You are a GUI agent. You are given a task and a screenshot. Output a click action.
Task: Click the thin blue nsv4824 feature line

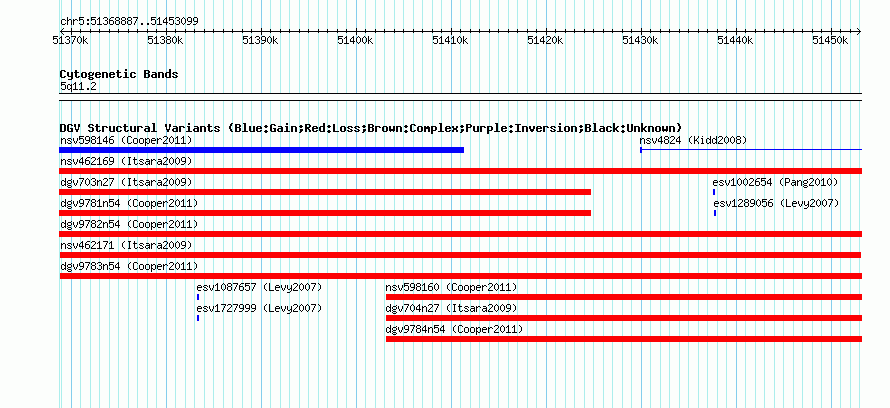point(751,150)
